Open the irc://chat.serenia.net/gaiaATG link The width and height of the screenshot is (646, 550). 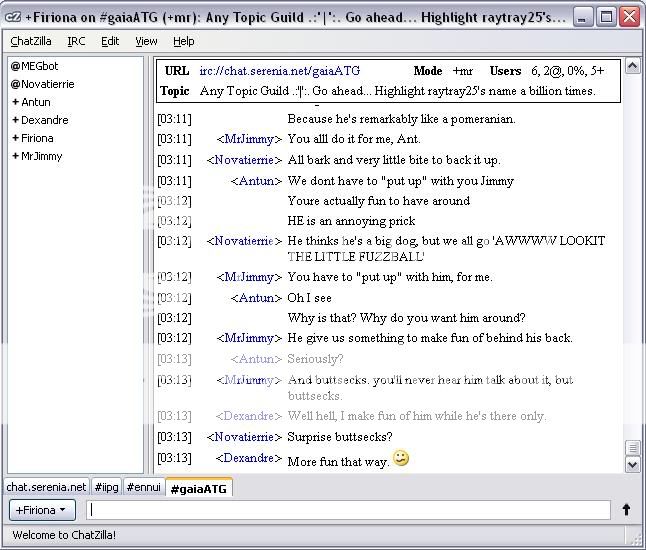pyautogui.click(x=280, y=71)
